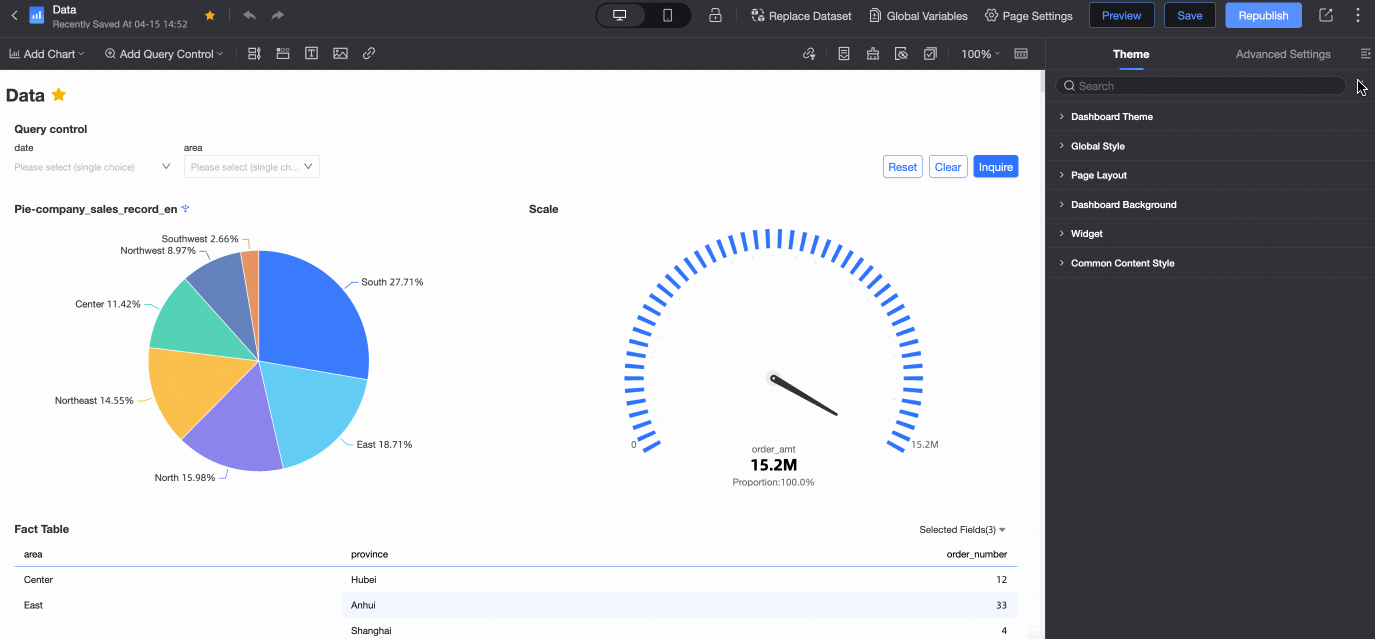
Task: Expand the Dashboard Background section
Action: [x=1210, y=204]
